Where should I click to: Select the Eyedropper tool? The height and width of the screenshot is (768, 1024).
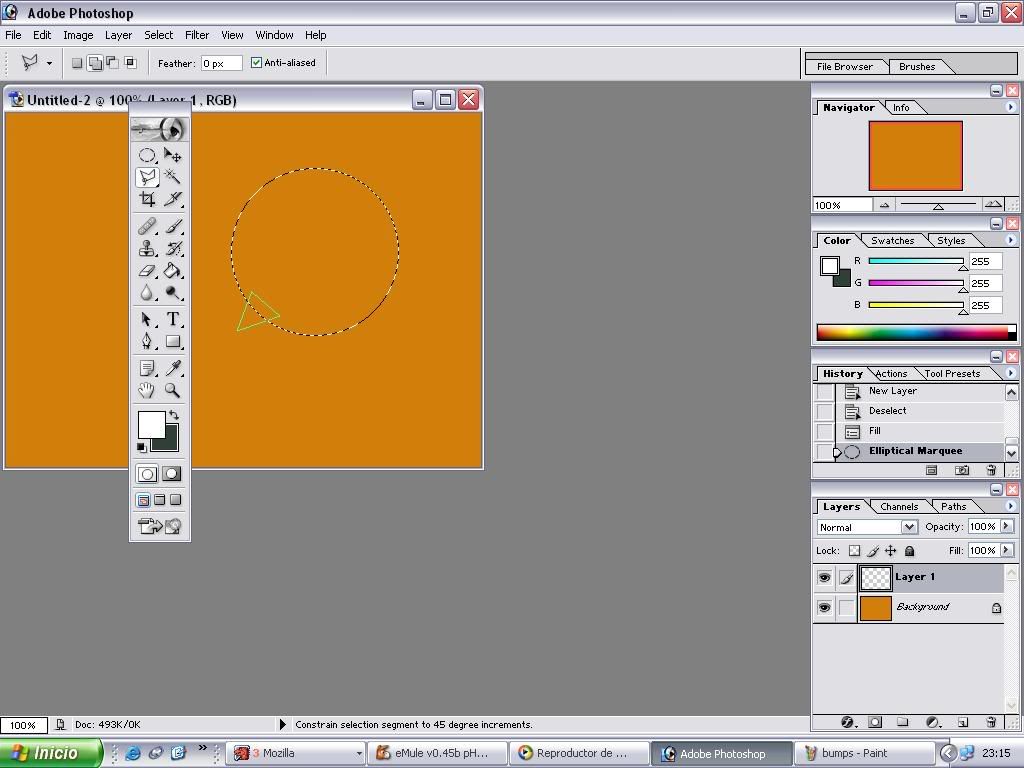pos(173,369)
